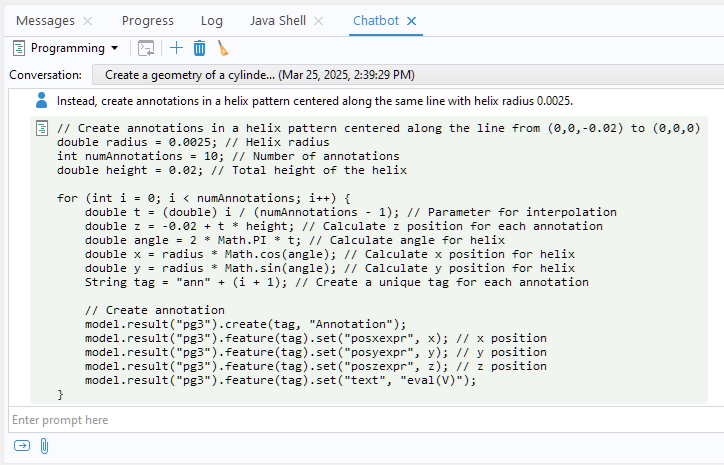Viewport: 724px width, 465px height.
Task: Switch to the Java Shell tab
Action: tap(277, 20)
